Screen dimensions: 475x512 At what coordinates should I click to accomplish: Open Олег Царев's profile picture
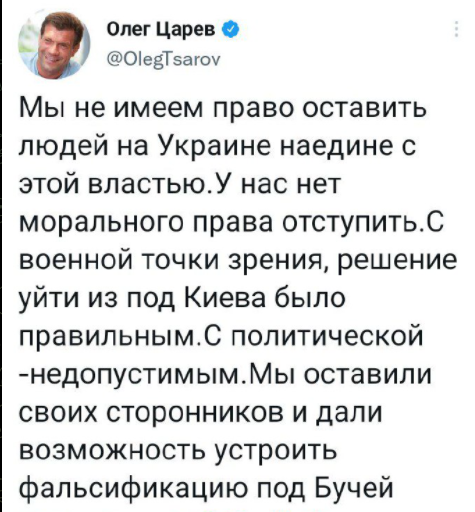click(54, 45)
